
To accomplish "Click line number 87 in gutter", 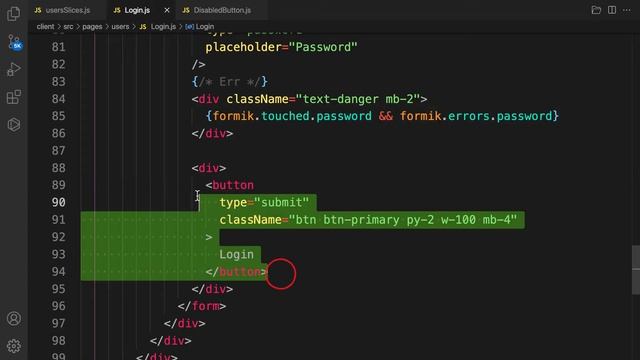I will tap(58, 151).
